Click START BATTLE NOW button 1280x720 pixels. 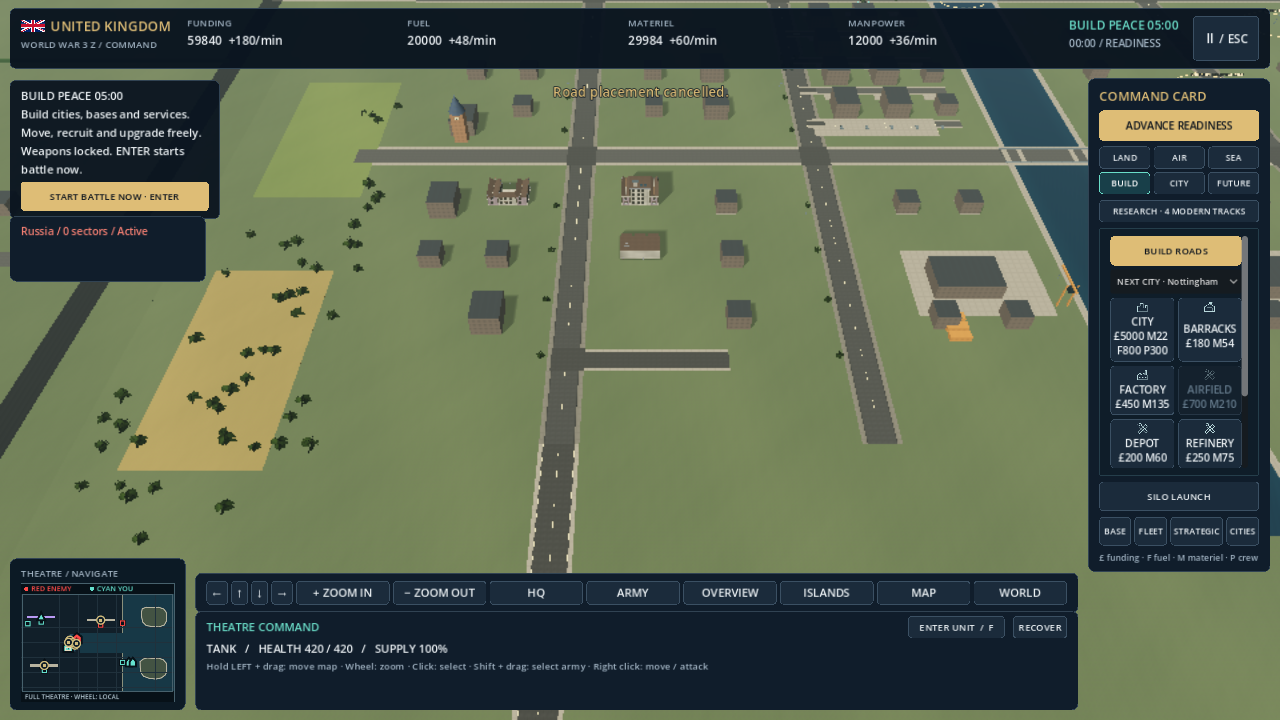[115, 197]
